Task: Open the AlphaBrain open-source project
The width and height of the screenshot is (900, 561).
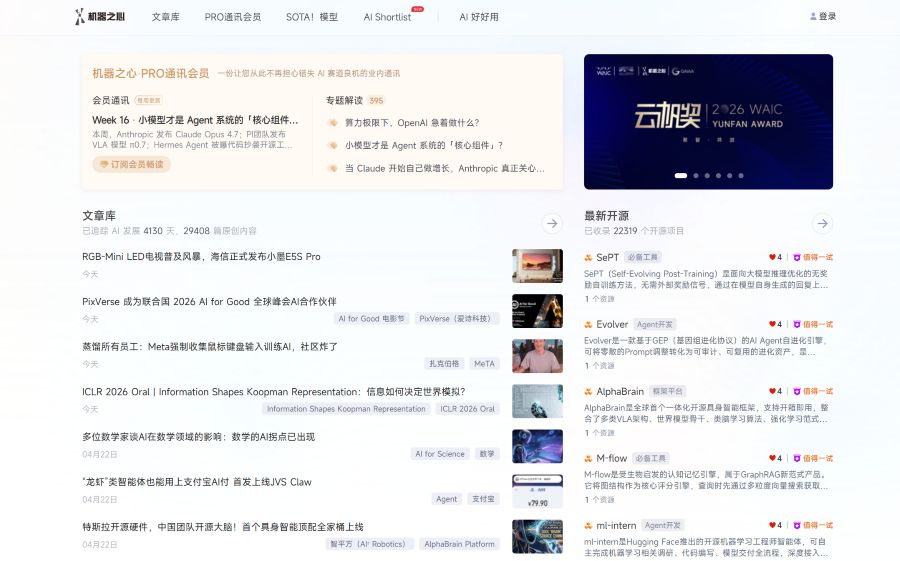Action: [x=620, y=392]
